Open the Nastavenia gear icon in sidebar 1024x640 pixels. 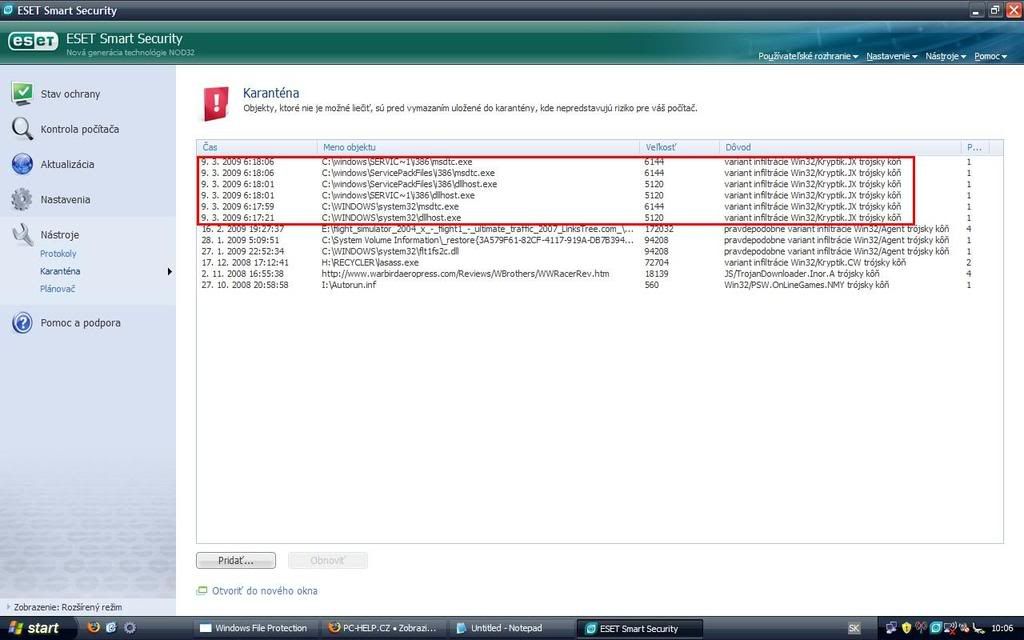22,199
